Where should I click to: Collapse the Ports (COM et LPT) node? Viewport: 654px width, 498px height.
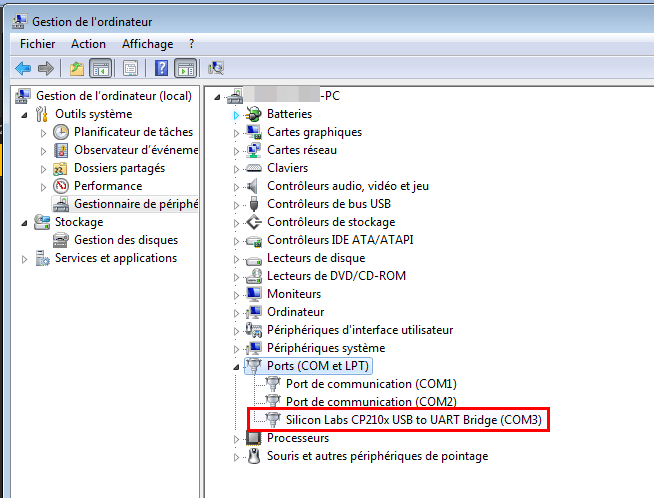pyautogui.click(x=237, y=366)
